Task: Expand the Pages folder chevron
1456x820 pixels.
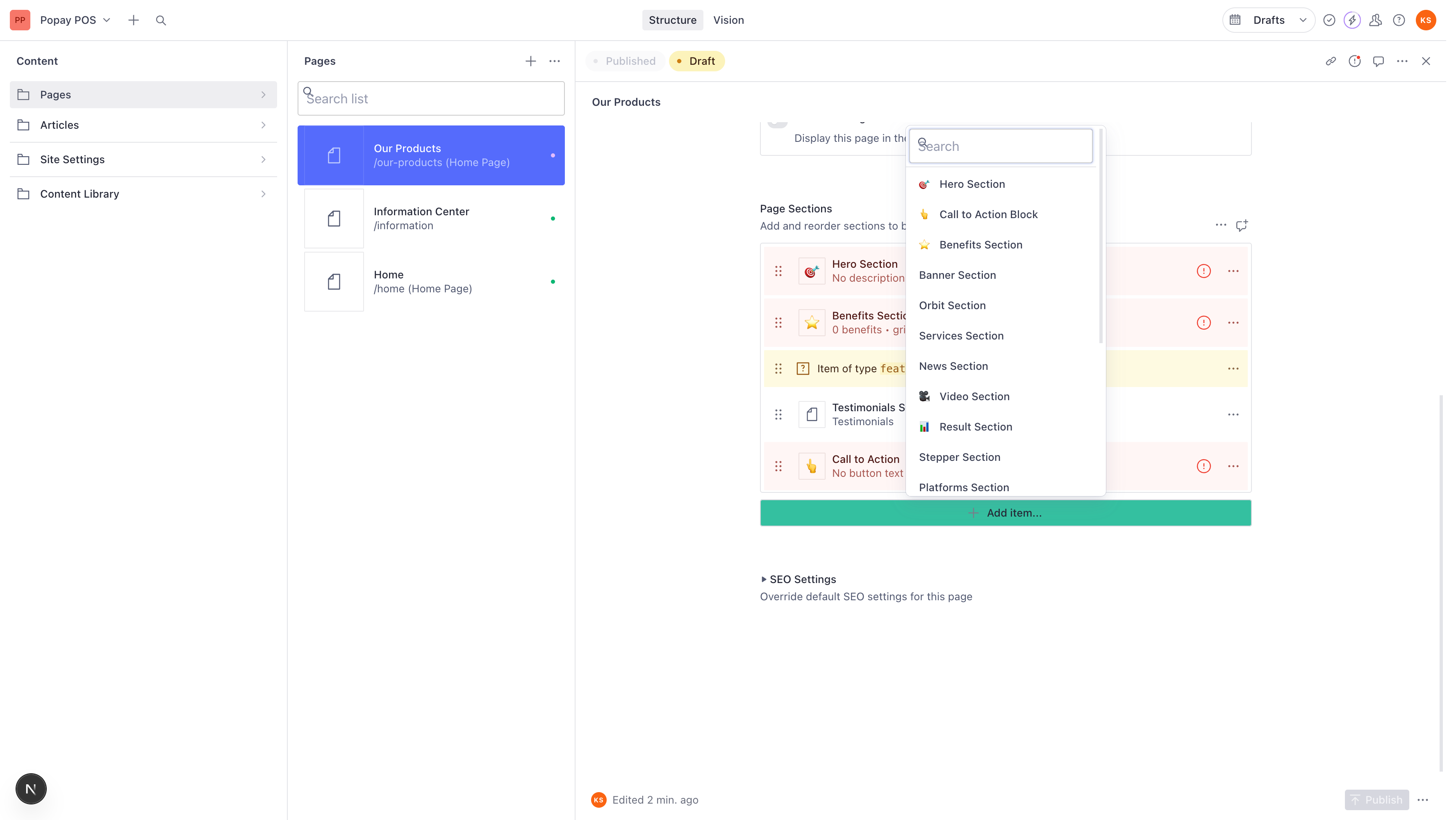Action: click(x=264, y=94)
